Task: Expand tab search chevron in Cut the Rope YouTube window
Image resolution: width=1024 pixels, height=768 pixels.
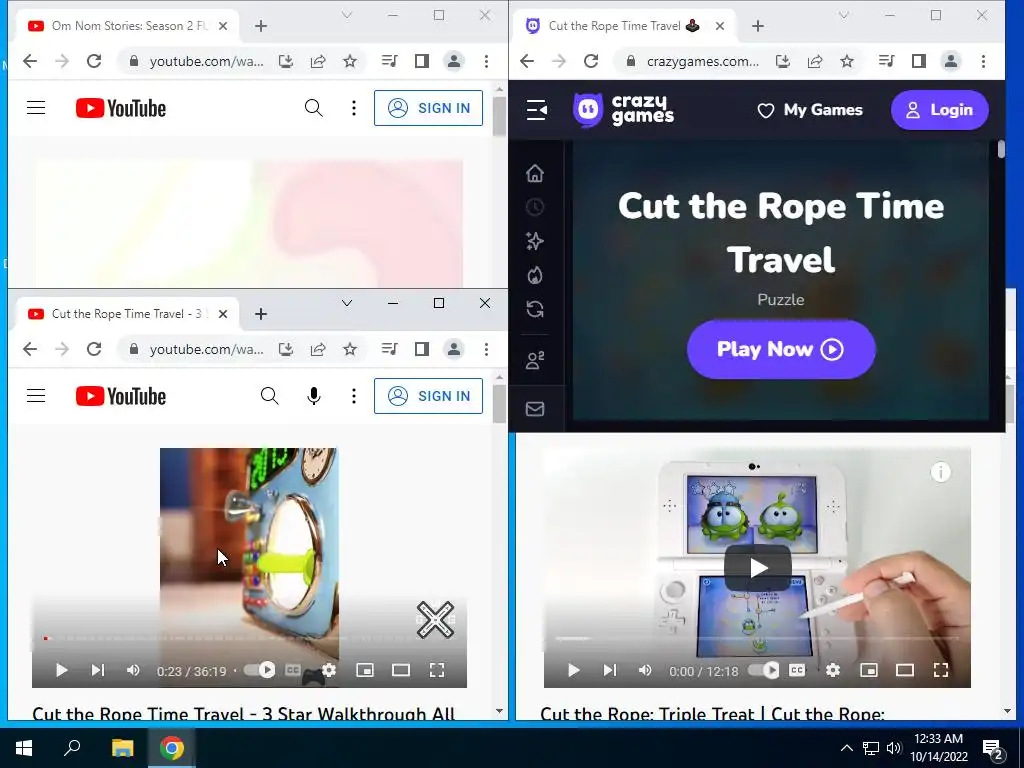Action: tap(347, 303)
